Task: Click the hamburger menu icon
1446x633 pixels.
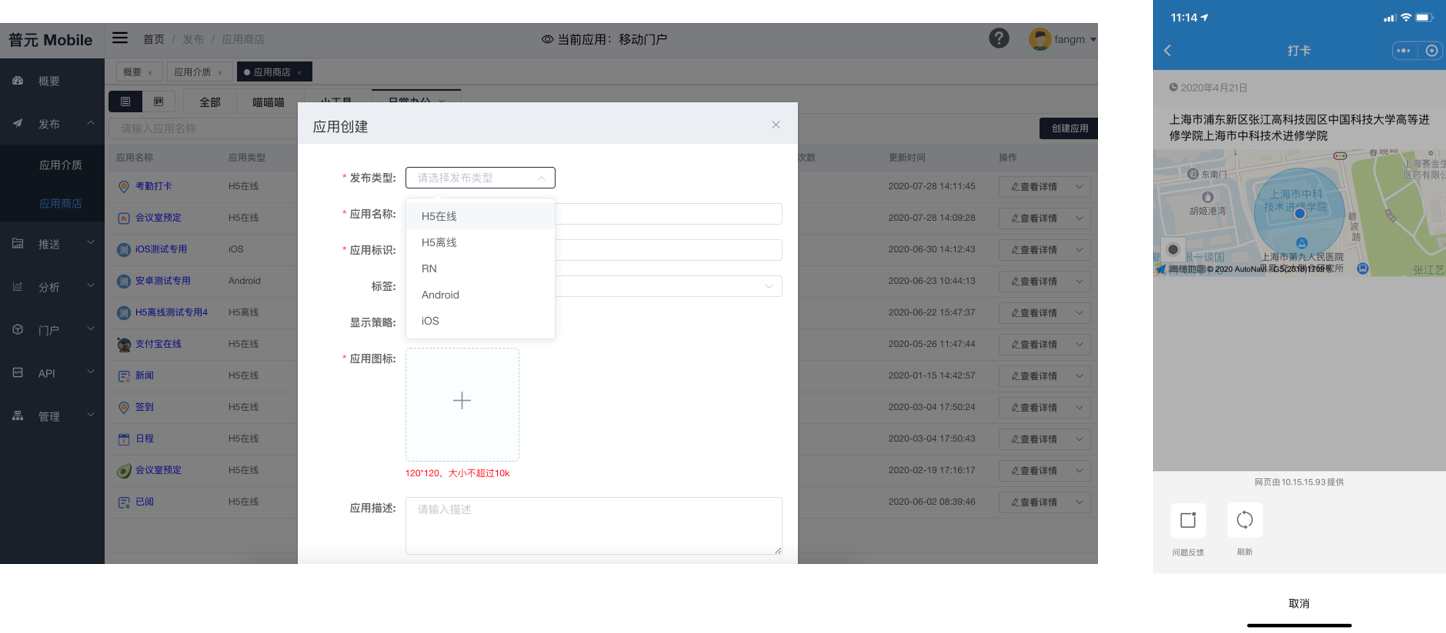Action: (120, 38)
